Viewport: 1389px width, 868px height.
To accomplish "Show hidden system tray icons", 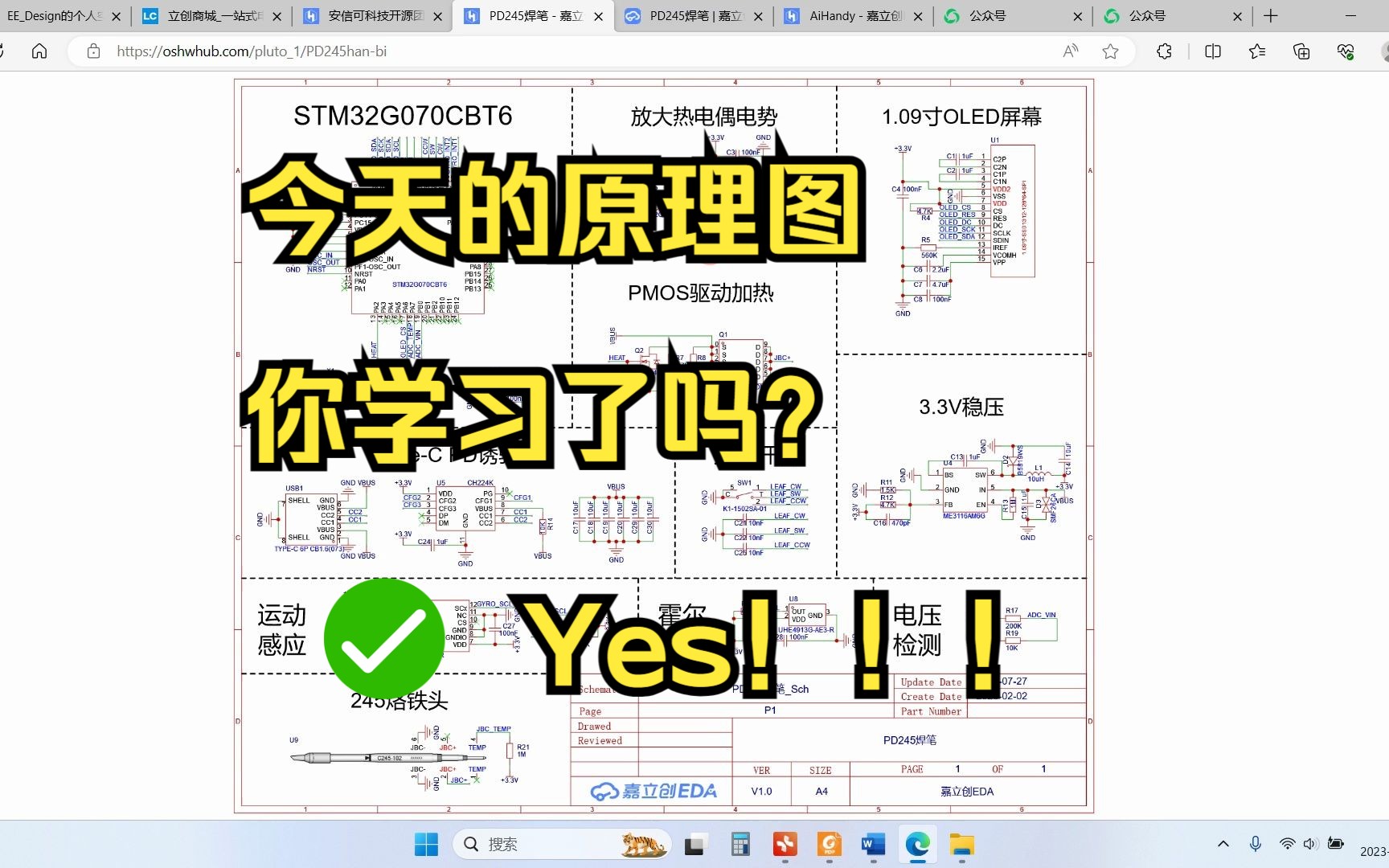I will (x=1223, y=844).
